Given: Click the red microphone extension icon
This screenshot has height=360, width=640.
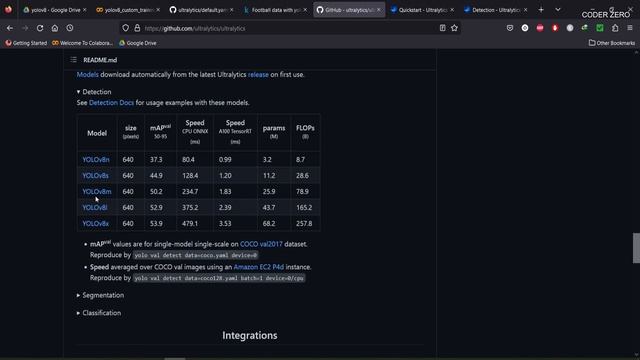Looking at the screenshot, I should click(x=555, y=28).
